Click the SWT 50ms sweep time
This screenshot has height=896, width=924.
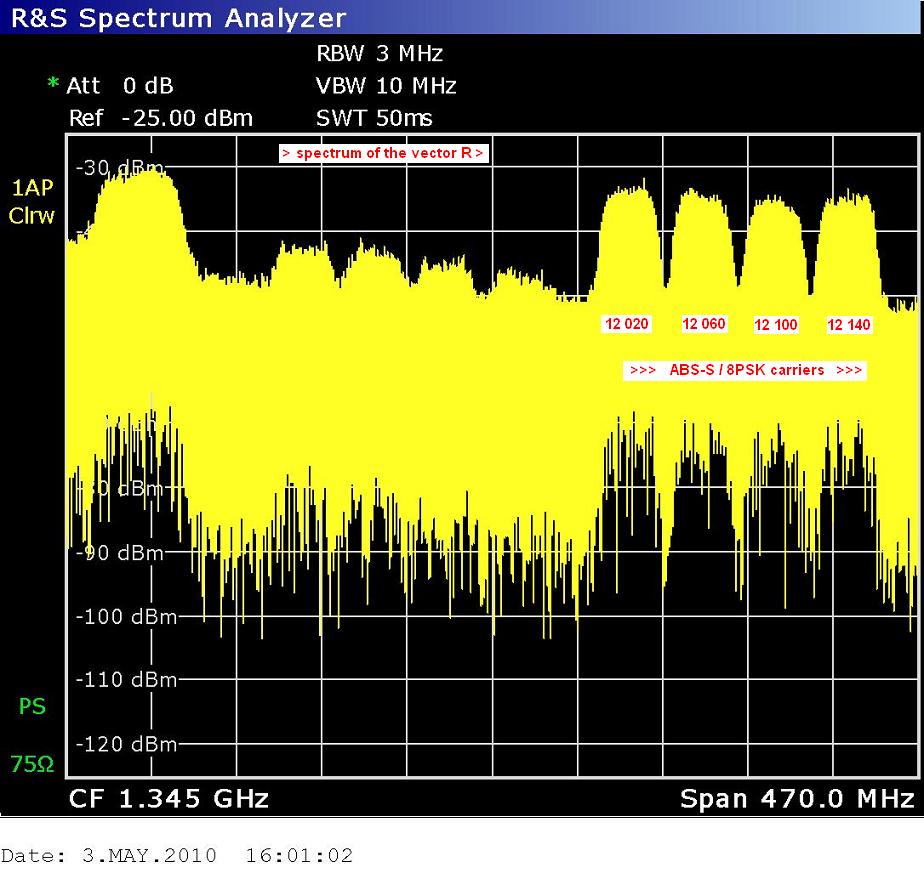click(374, 118)
